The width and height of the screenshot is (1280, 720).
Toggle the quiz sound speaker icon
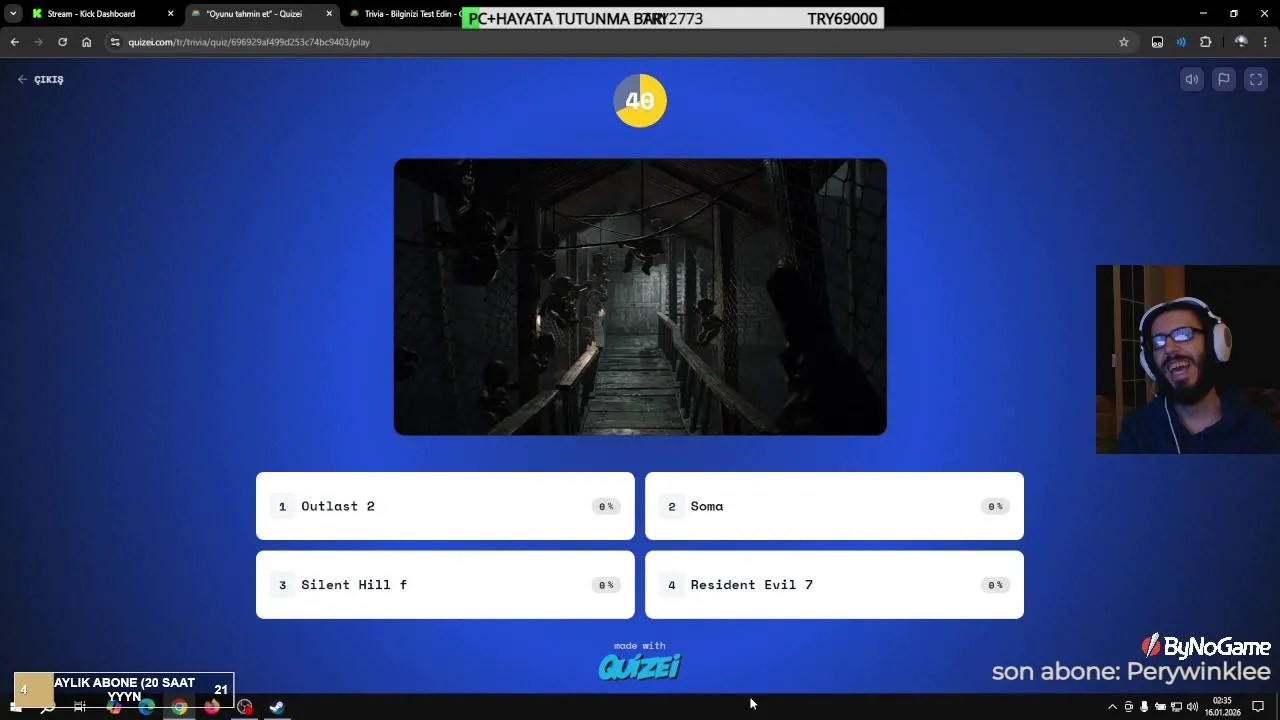pos(1192,80)
